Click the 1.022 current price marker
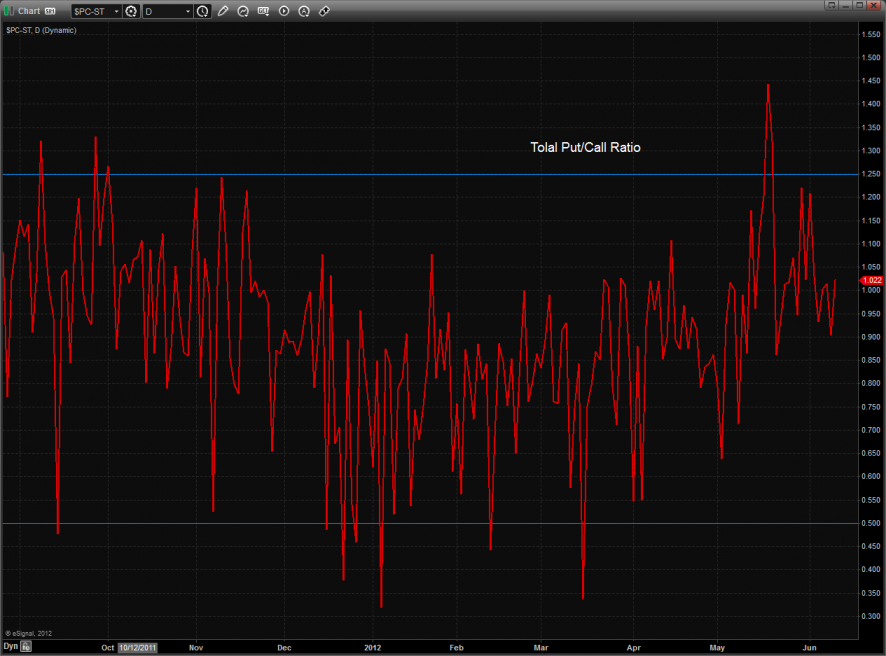Image resolution: width=886 pixels, height=656 pixels. click(x=870, y=281)
